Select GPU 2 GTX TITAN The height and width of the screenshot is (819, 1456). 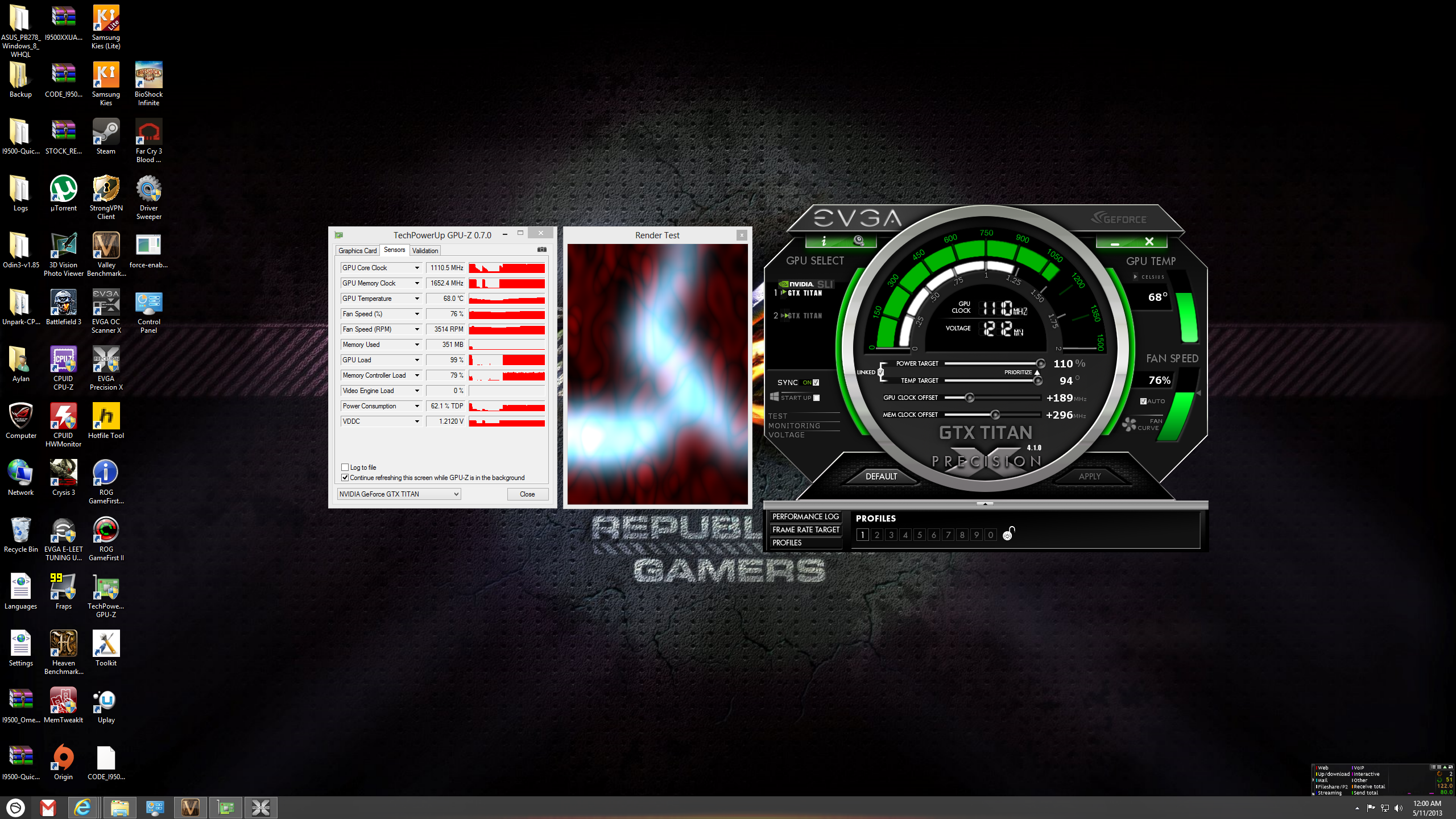[x=804, y=316]
